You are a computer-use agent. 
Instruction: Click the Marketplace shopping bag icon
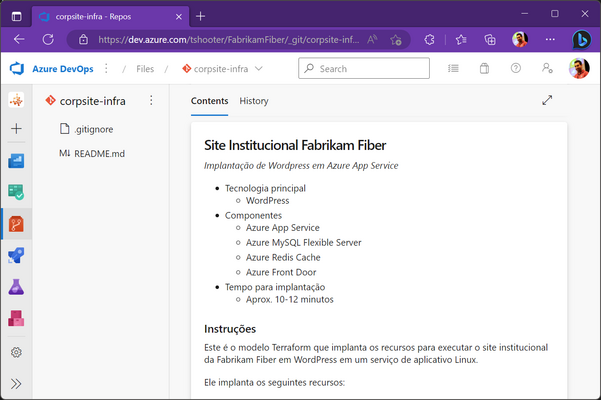[484, 68]
